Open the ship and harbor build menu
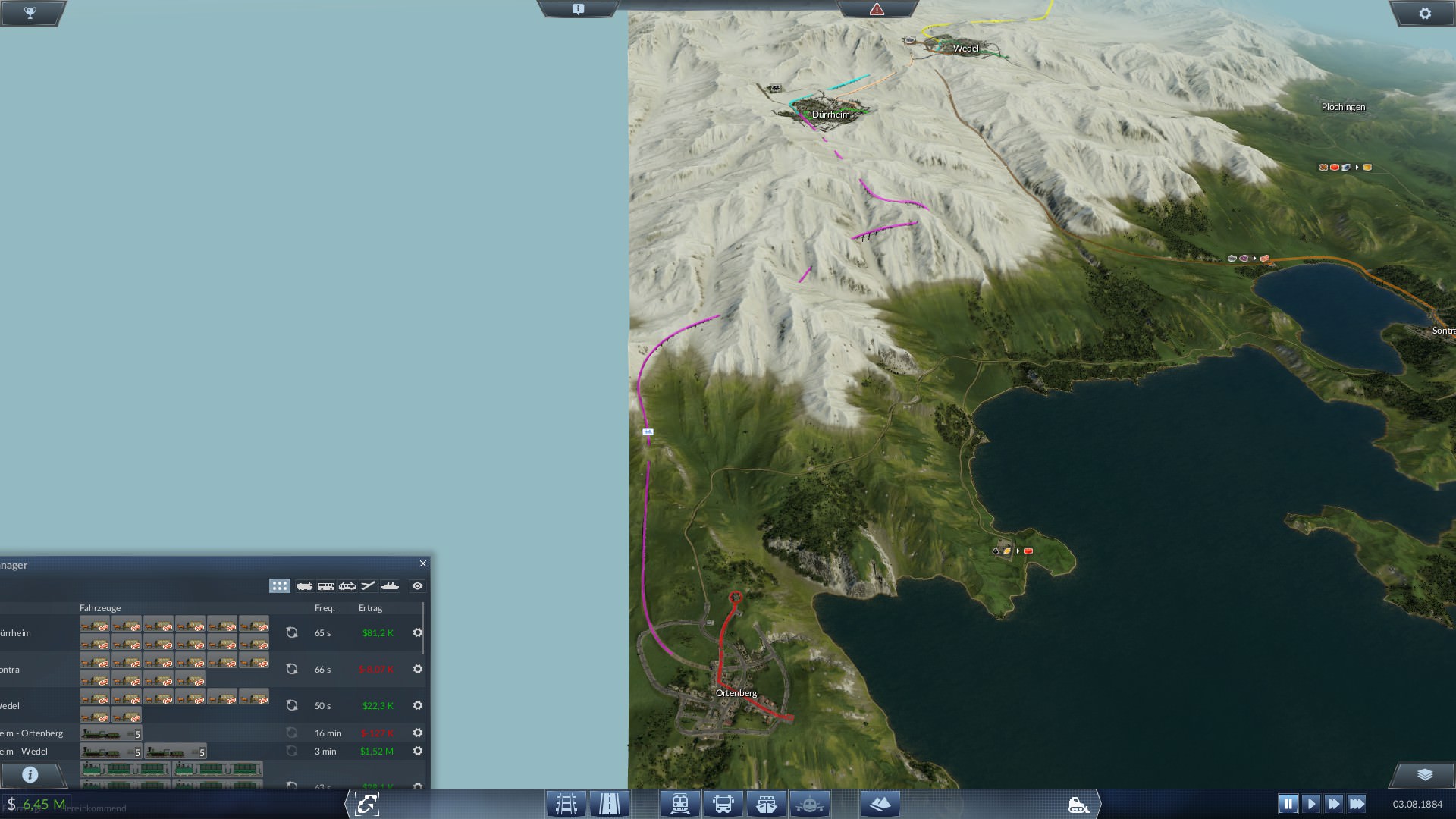1456x819 pixels. point(767,804)
